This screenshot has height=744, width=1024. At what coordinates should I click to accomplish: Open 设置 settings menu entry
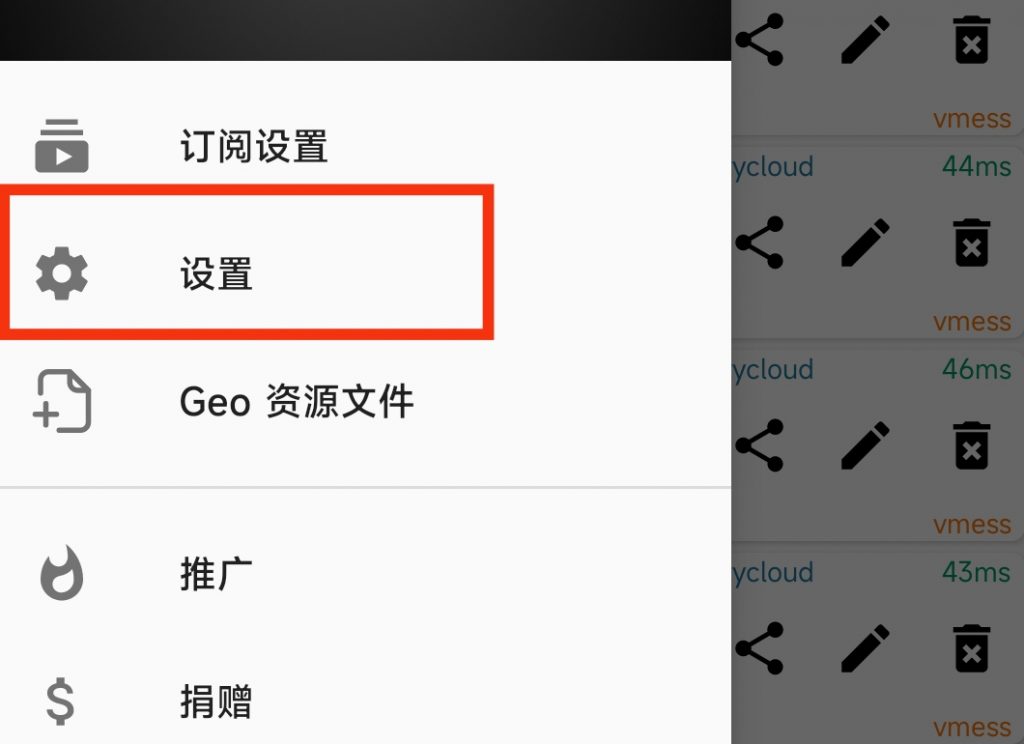pos(365,273)
